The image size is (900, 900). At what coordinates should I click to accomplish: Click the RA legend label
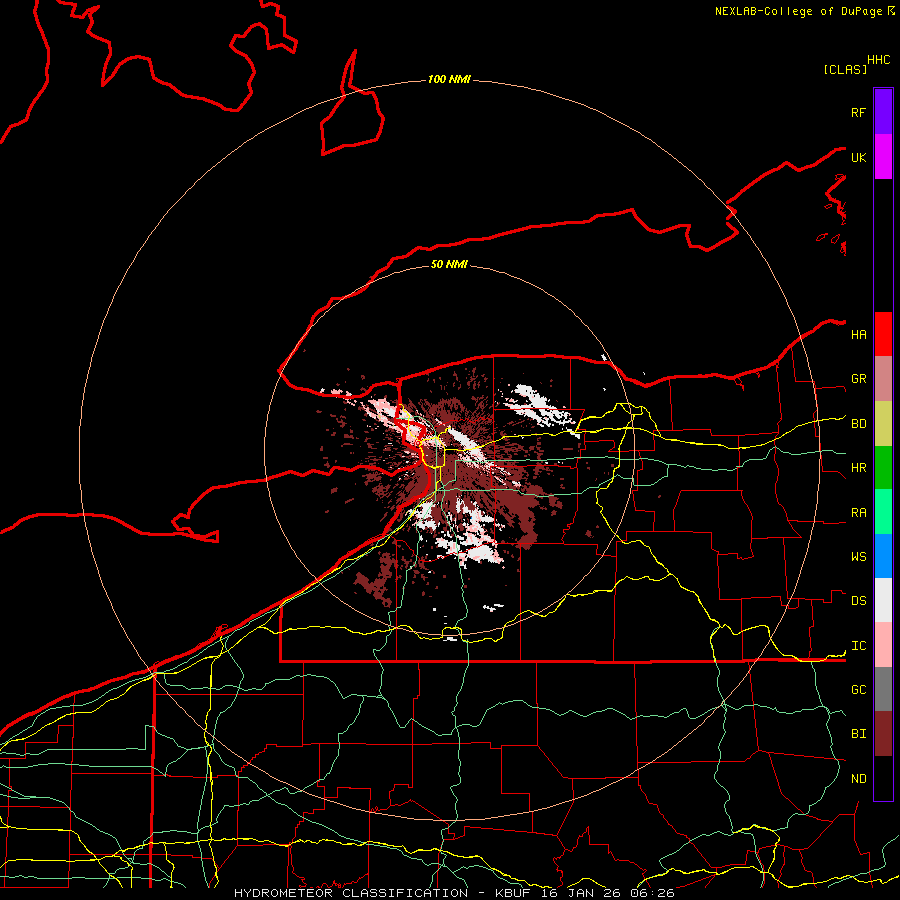click(858, 513)
